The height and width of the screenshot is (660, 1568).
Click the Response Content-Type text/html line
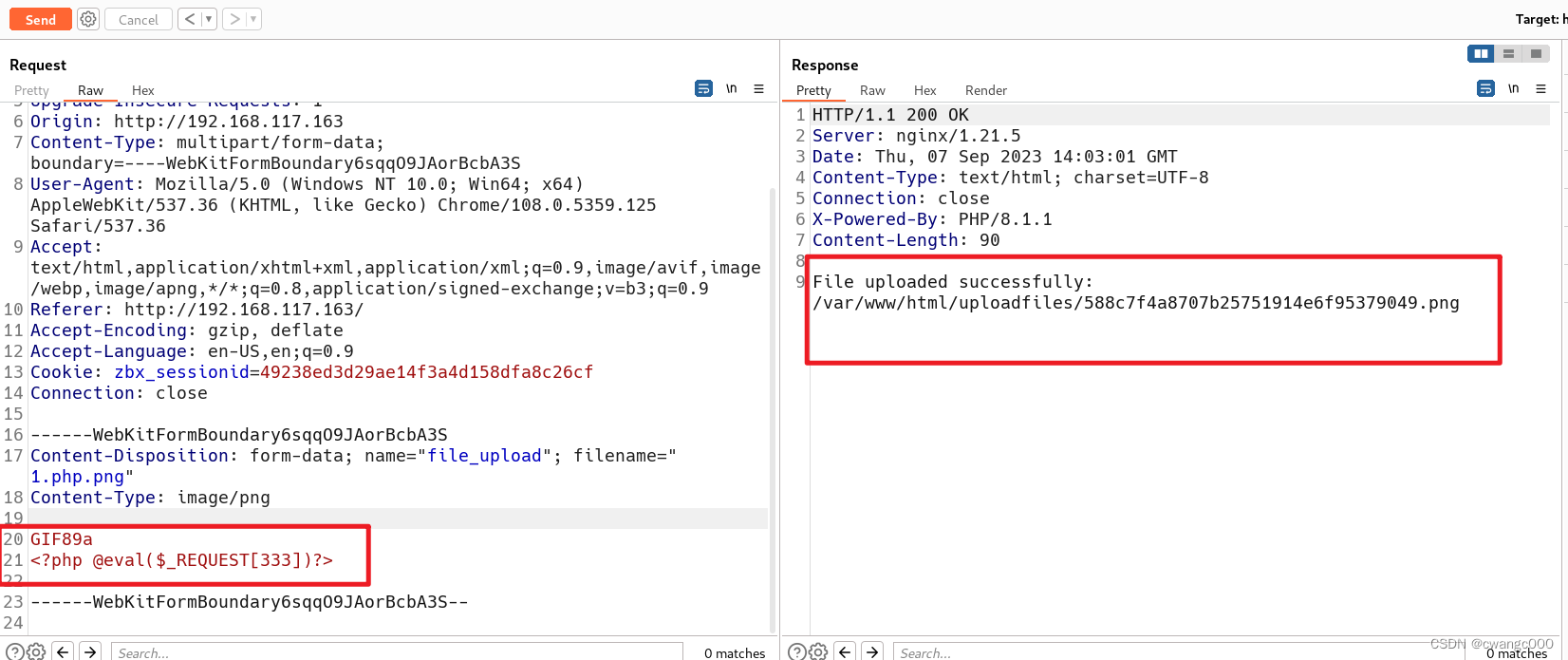click(x=1011, y=178)
